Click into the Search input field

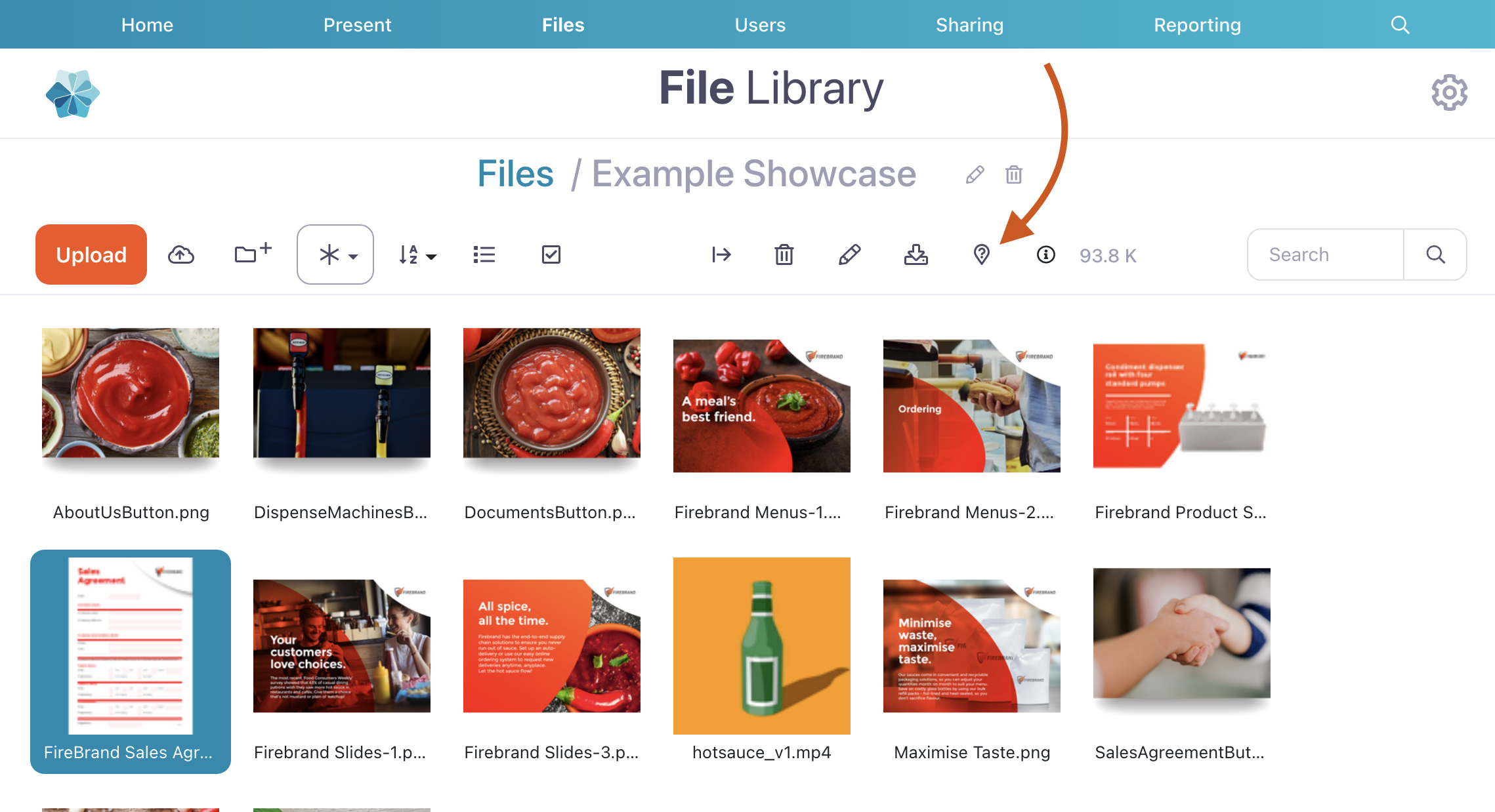(x=1324, y=254)
